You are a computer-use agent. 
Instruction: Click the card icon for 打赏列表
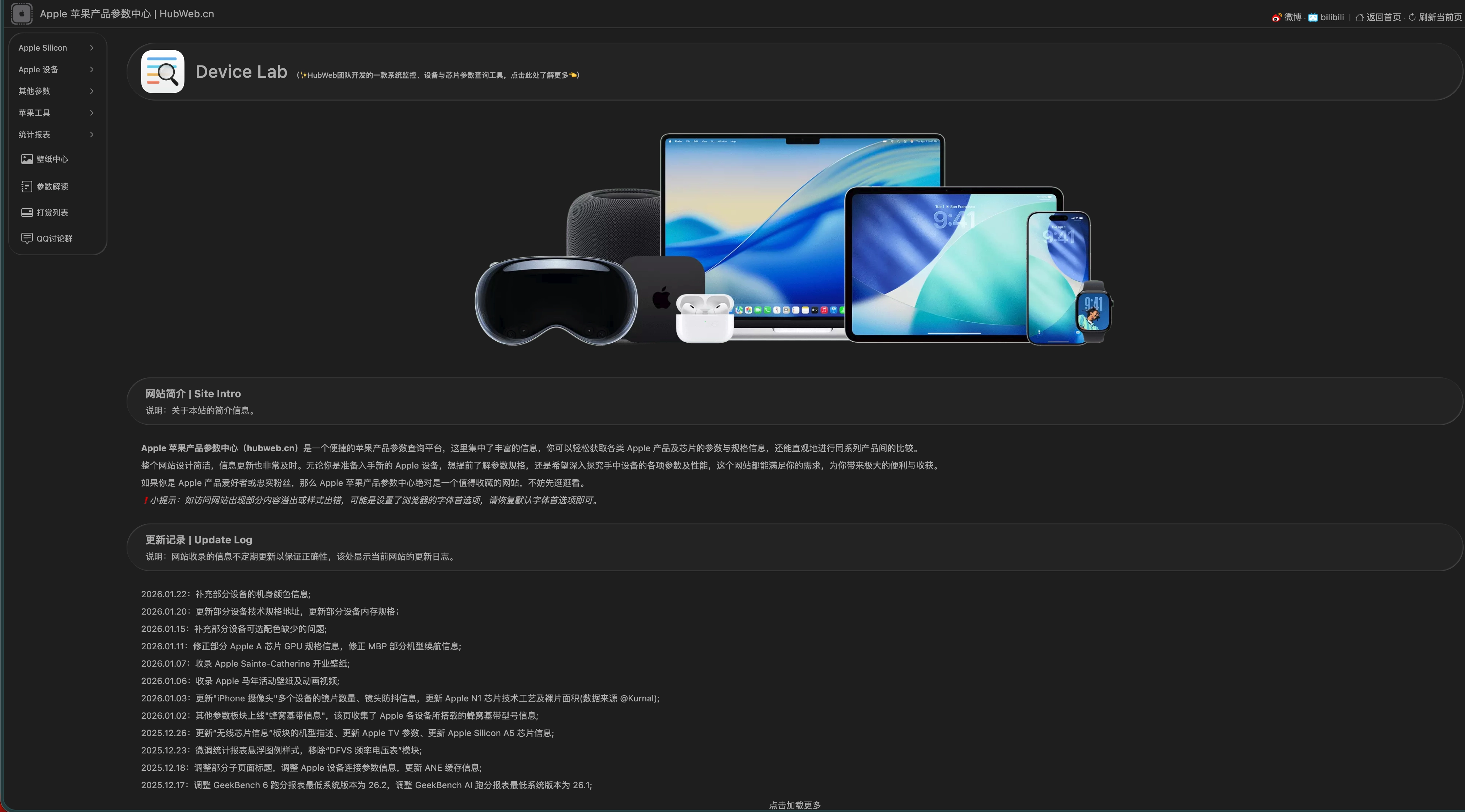coord(27,213)
